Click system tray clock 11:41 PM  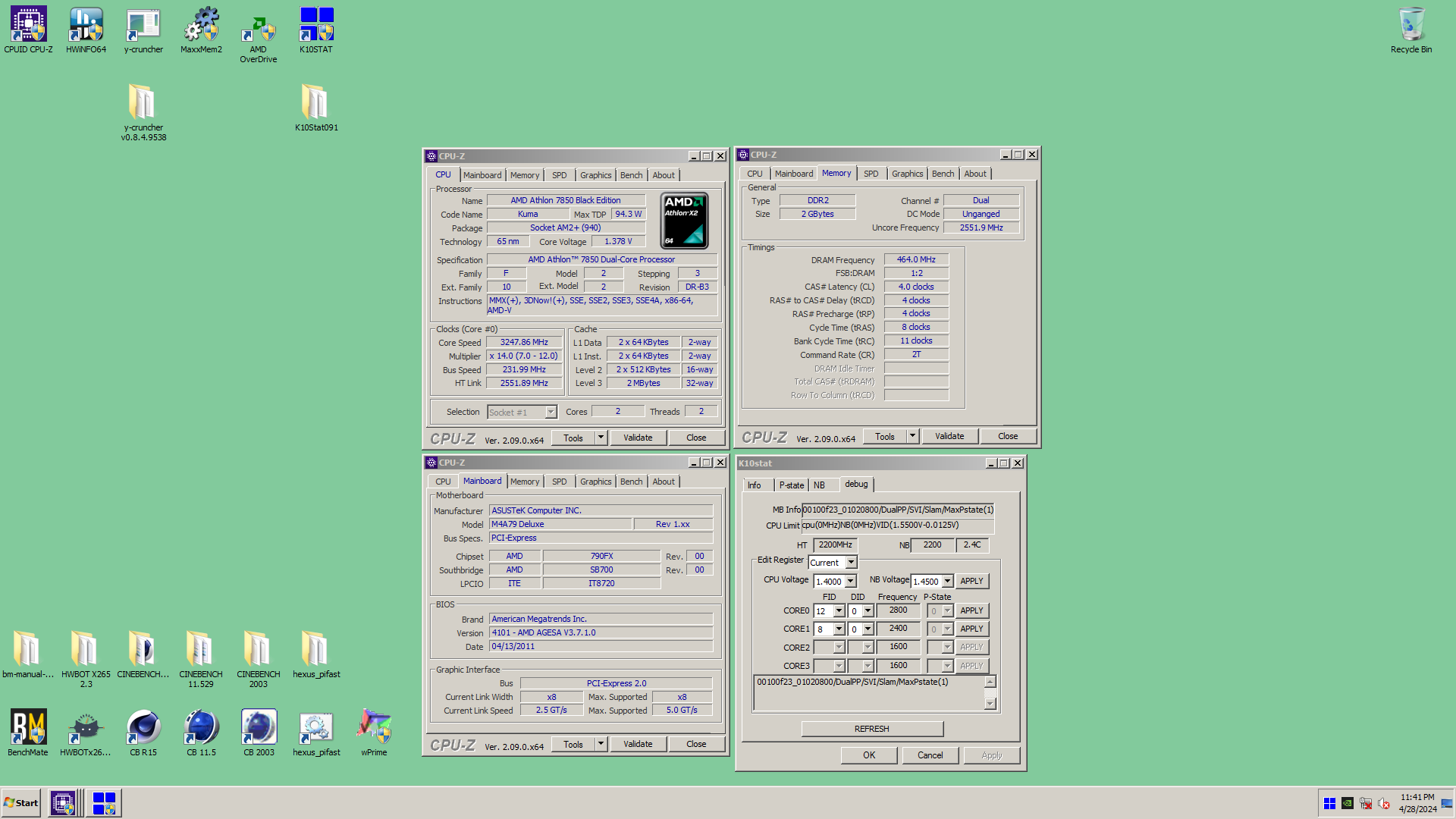1417,798
